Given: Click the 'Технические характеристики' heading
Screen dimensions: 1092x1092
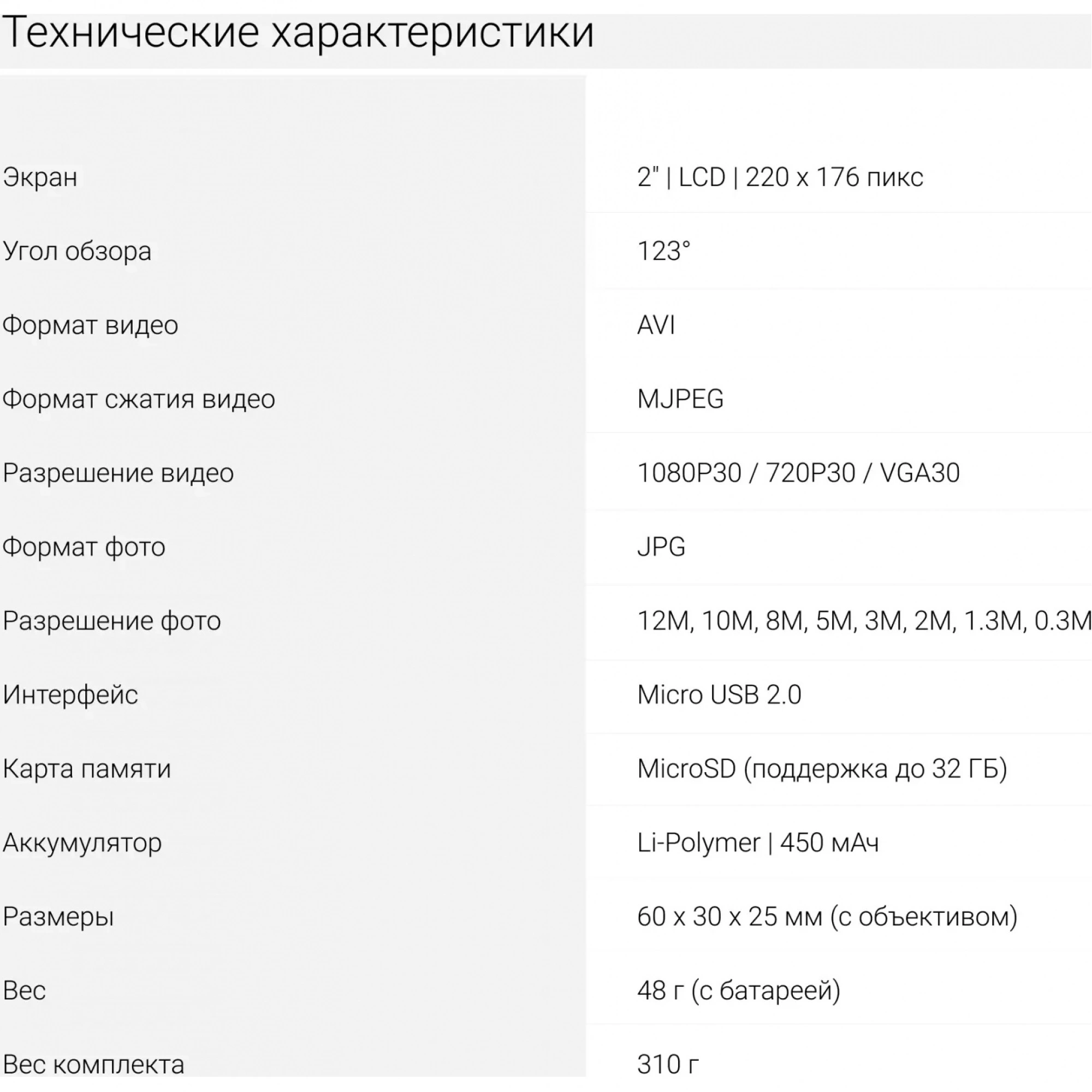Looking at the screenshot, I should click(298, 33).
